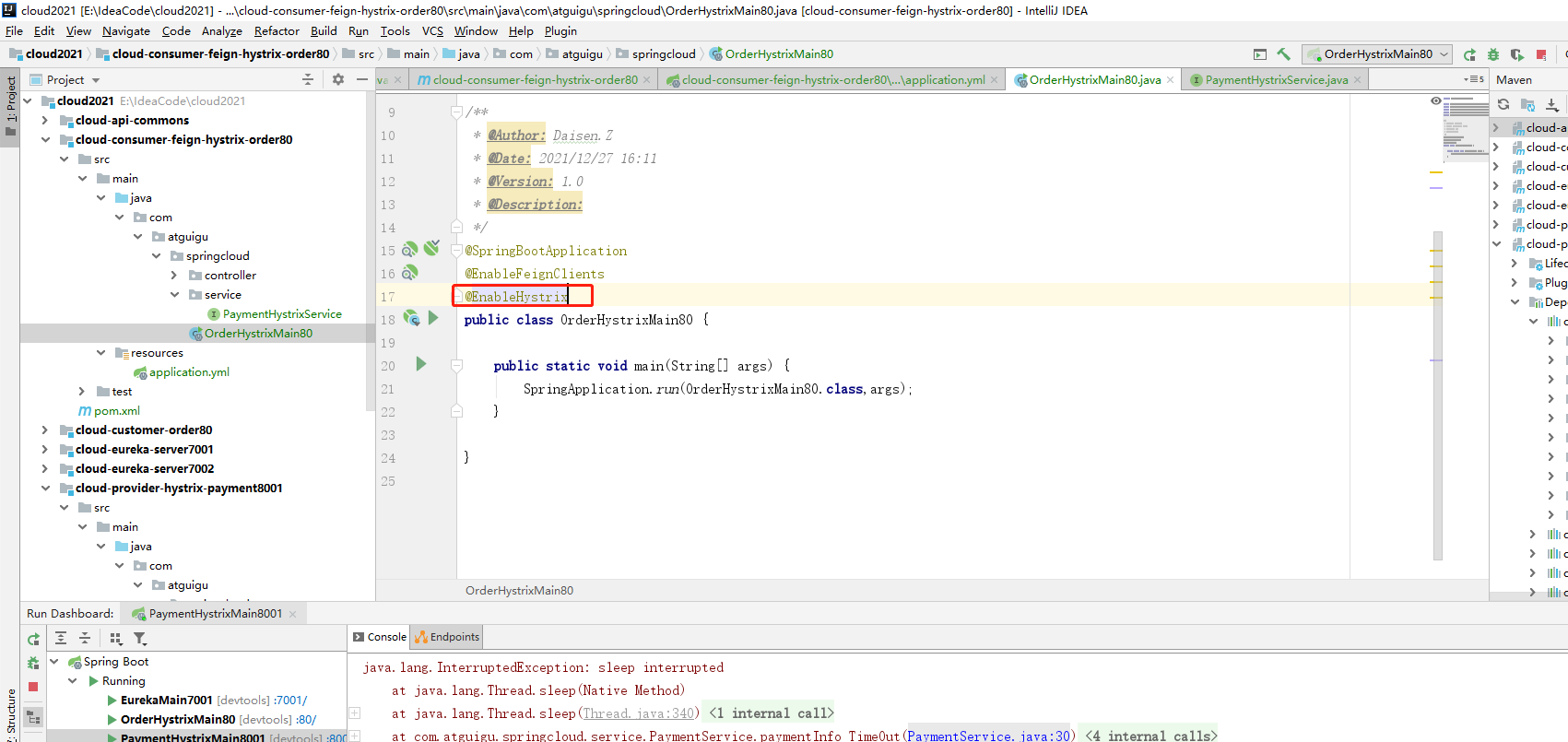This screenshot has height=742, width=1568.
Task: Switch to PaymentHystrixService.java tab
Action: pyautogui.click(x=1276, y=80)
